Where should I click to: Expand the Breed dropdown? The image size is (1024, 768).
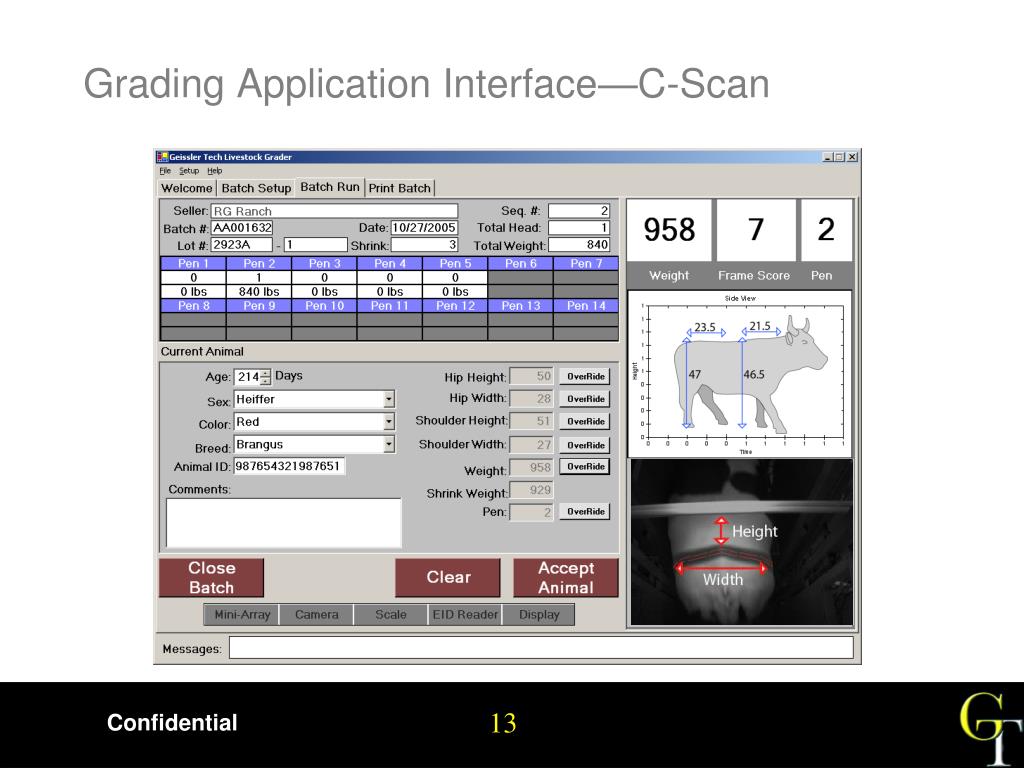[x=389, y=445]
